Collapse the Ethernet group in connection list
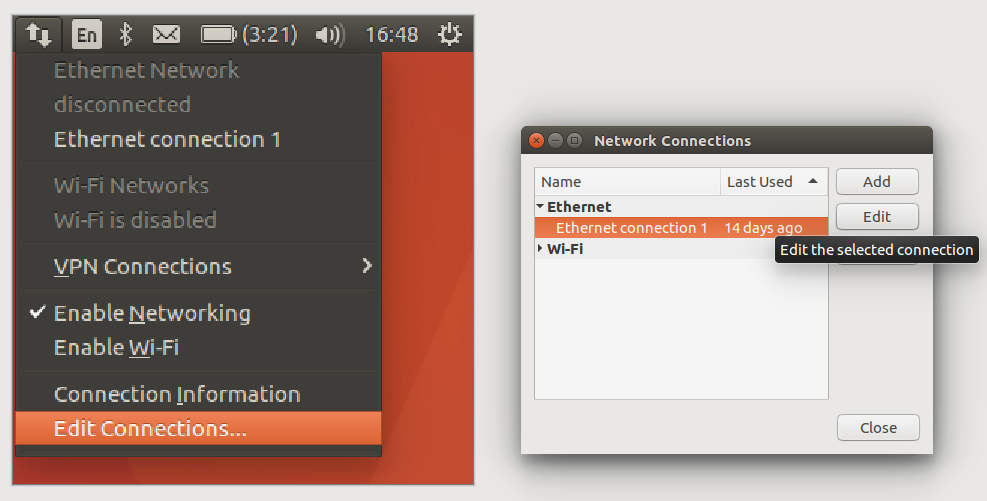987x501 pixels. (x=541, y=207)
